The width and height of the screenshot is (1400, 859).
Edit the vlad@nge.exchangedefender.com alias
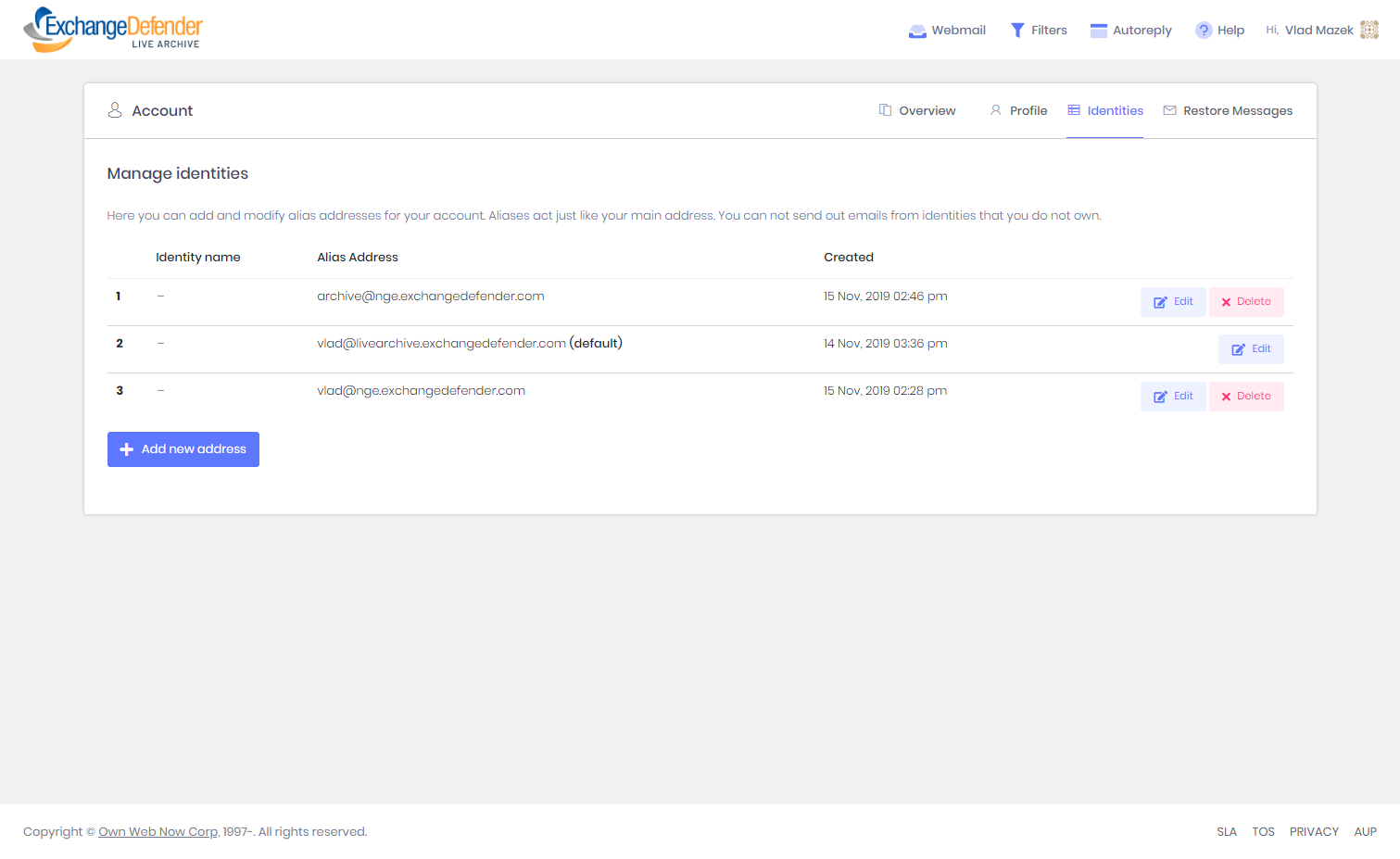pyautogui.click(x=1172, y=397)
